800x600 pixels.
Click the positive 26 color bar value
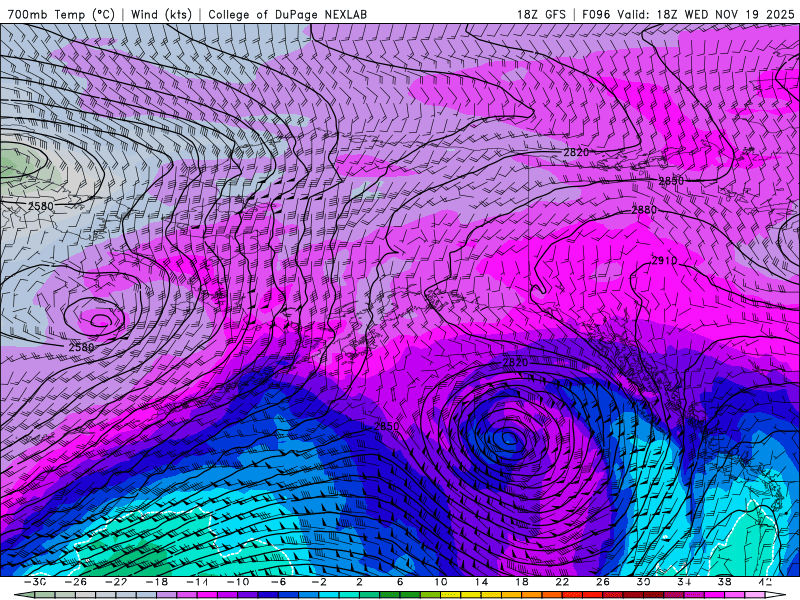click(603, 582)
